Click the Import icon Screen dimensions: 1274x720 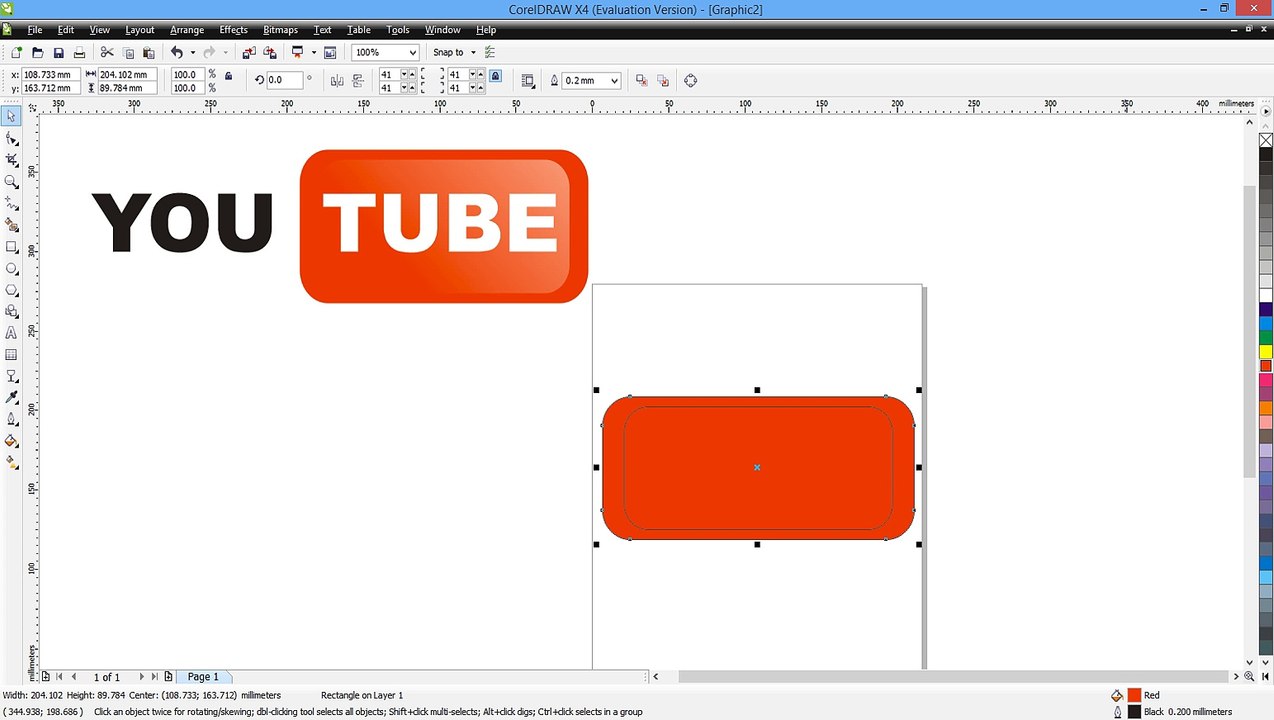coord(249,52)
